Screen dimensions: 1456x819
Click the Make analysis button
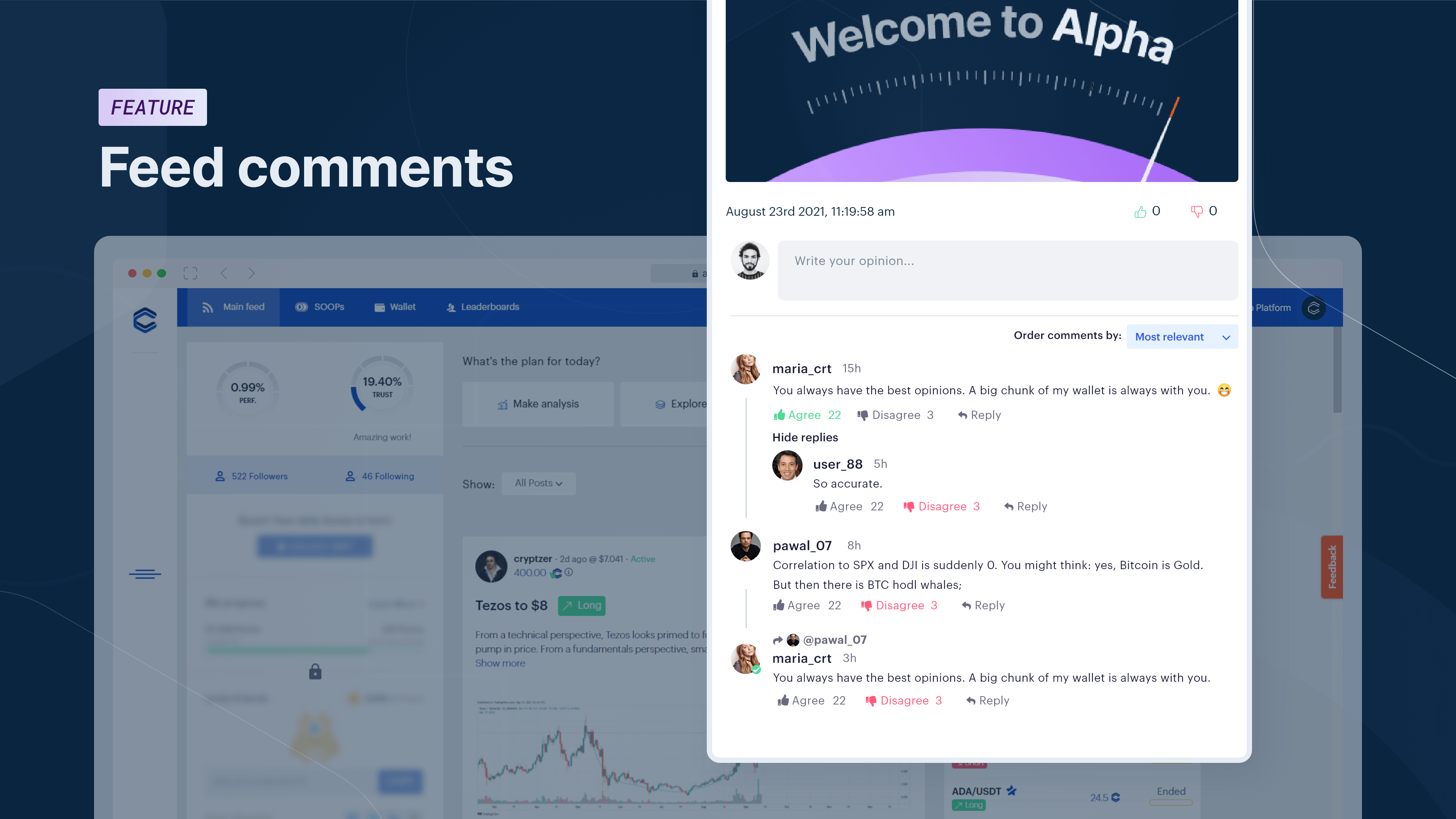[537, 403]
